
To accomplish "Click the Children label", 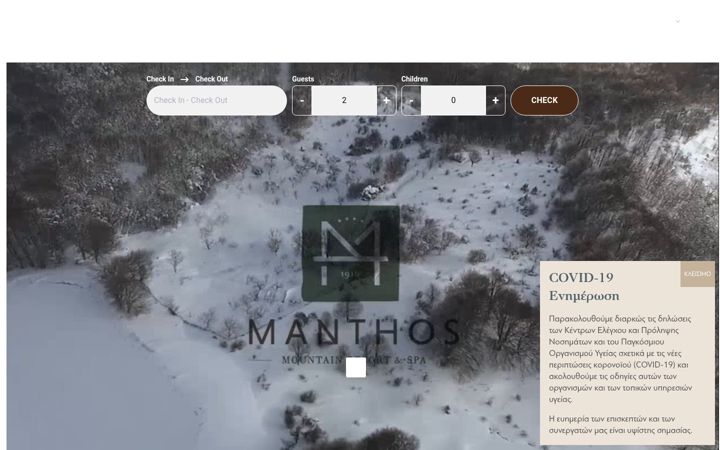I will click(x=415, y=79).
